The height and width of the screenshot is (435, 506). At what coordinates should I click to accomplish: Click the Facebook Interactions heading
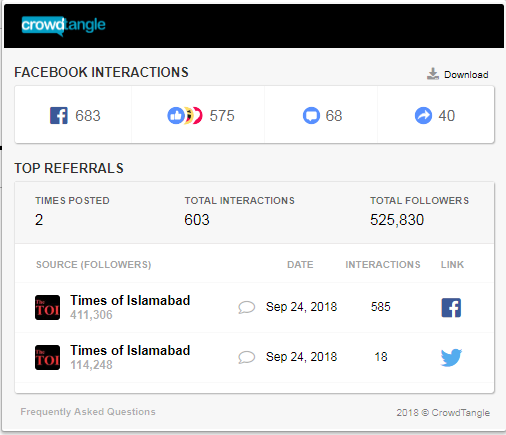[x=101, y=72]
